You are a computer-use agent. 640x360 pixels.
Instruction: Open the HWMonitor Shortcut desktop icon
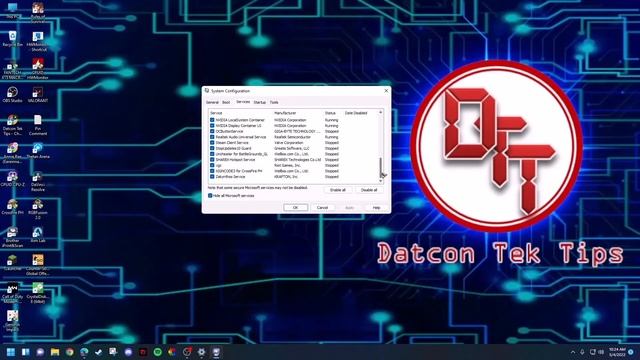[x=38, y=41]
